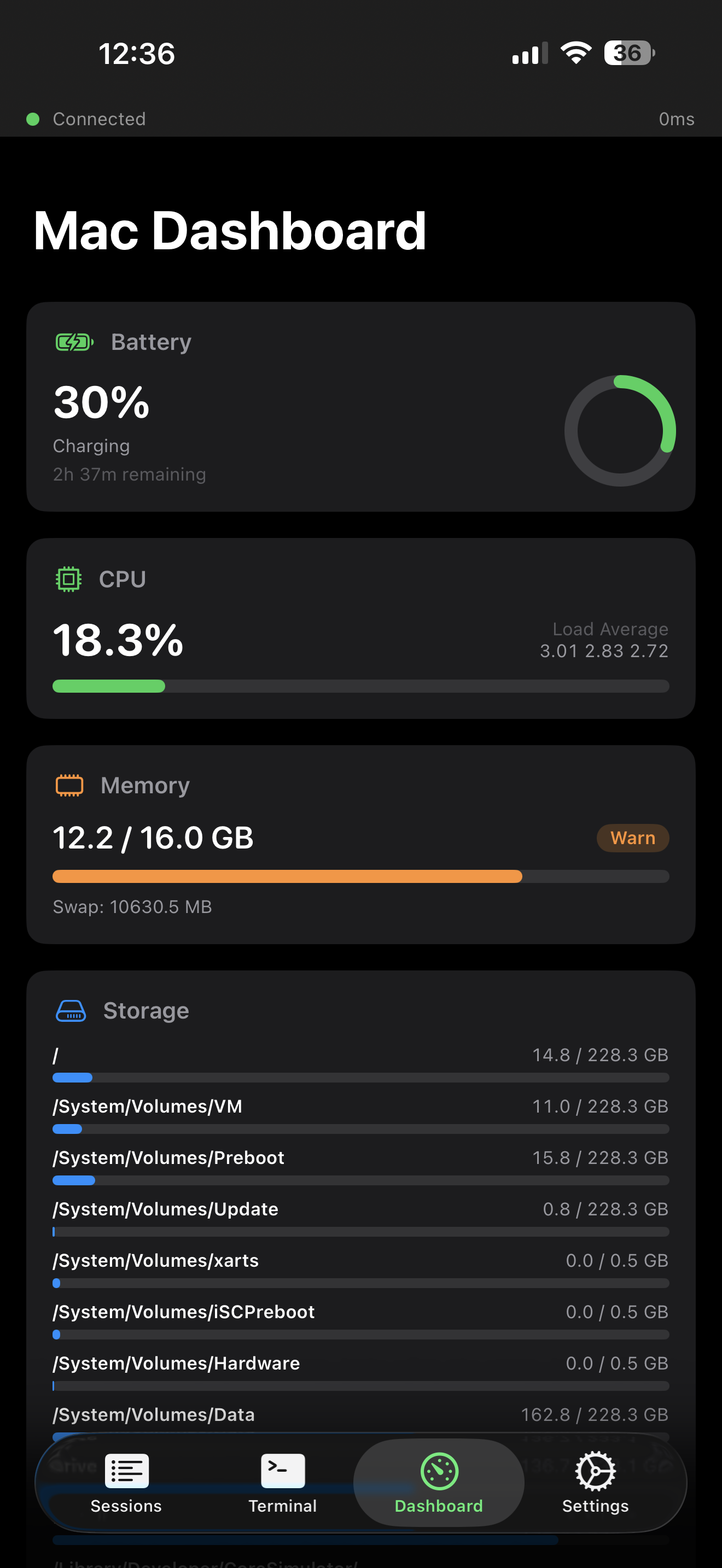The height and width of the screenshot is (1568, 722).
Task: Tap the Memory module icon
Action: (x=69, y=785)
